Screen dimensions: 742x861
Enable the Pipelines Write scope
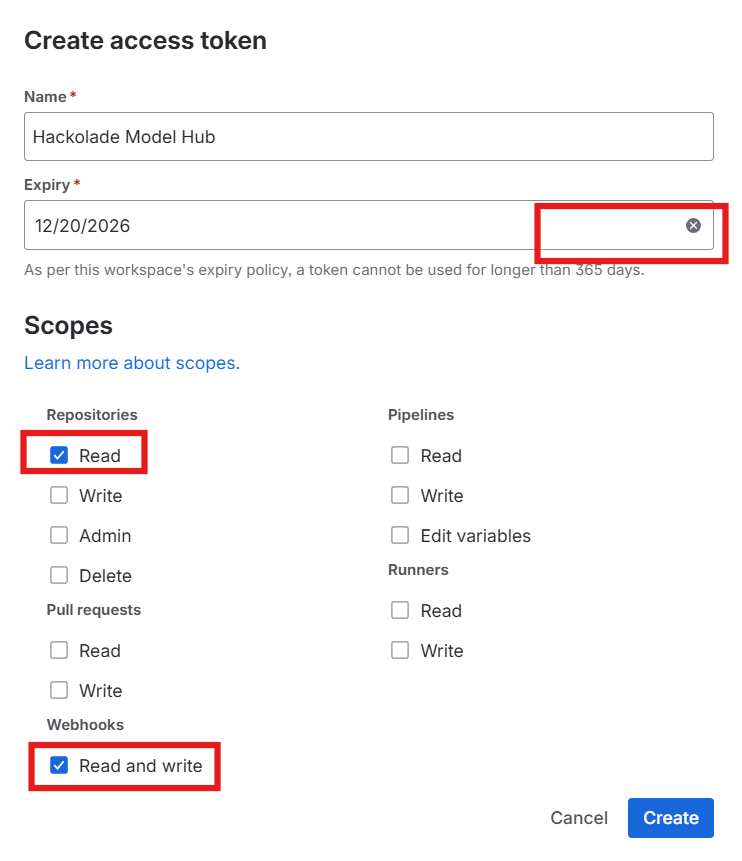[x=400, y=495]
